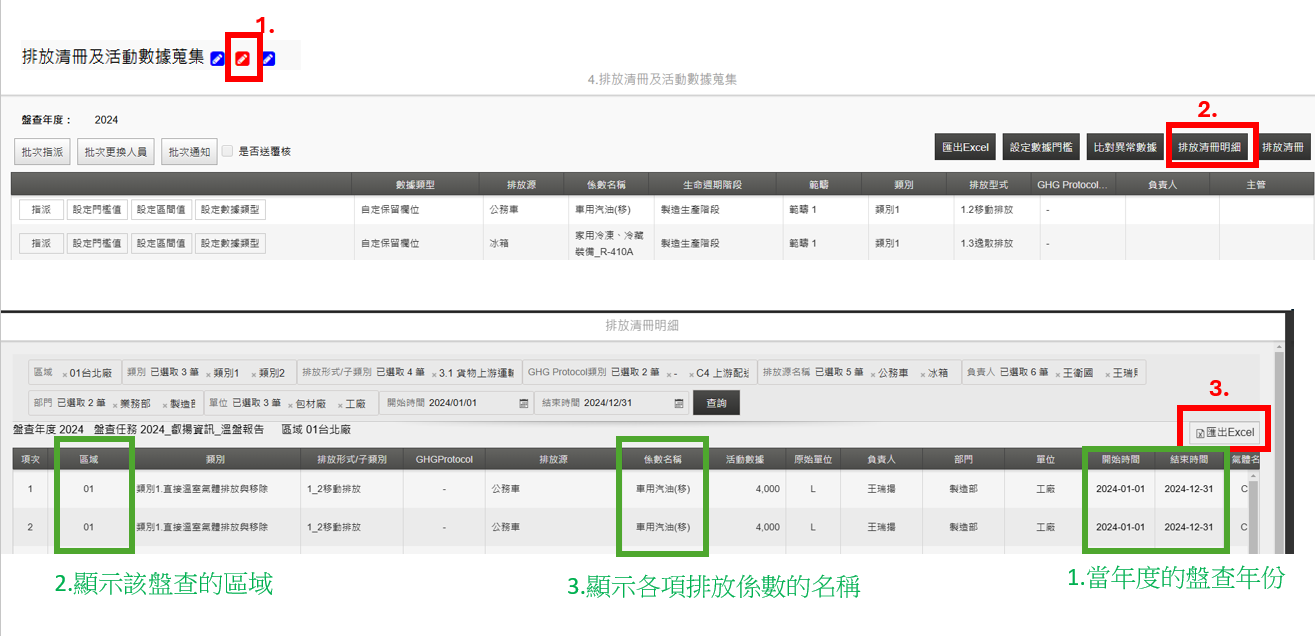Open the 排放清冊明細 button

click(1209, 147)
